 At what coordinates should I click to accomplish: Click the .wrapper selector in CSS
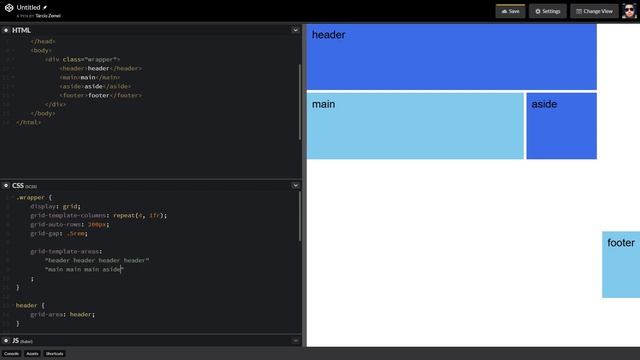point(30,197)
